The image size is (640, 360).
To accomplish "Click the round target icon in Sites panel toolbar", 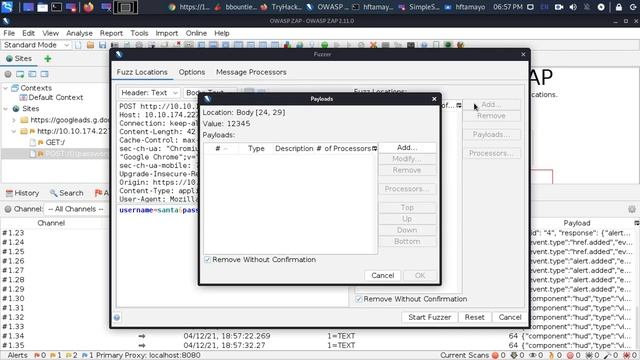I will pos(8,74).
